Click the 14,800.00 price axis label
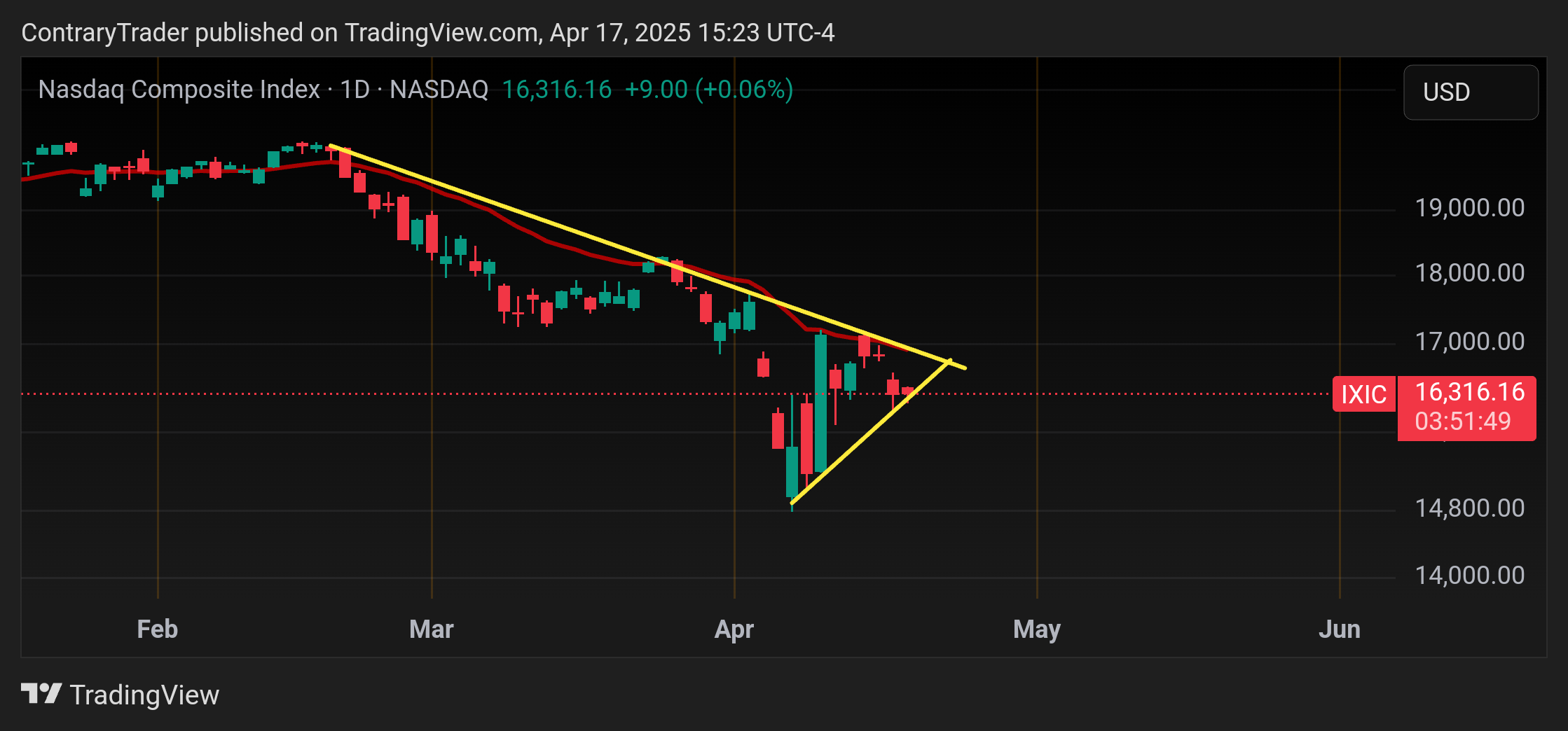The image size is (1568, 731). (1470, 508)
